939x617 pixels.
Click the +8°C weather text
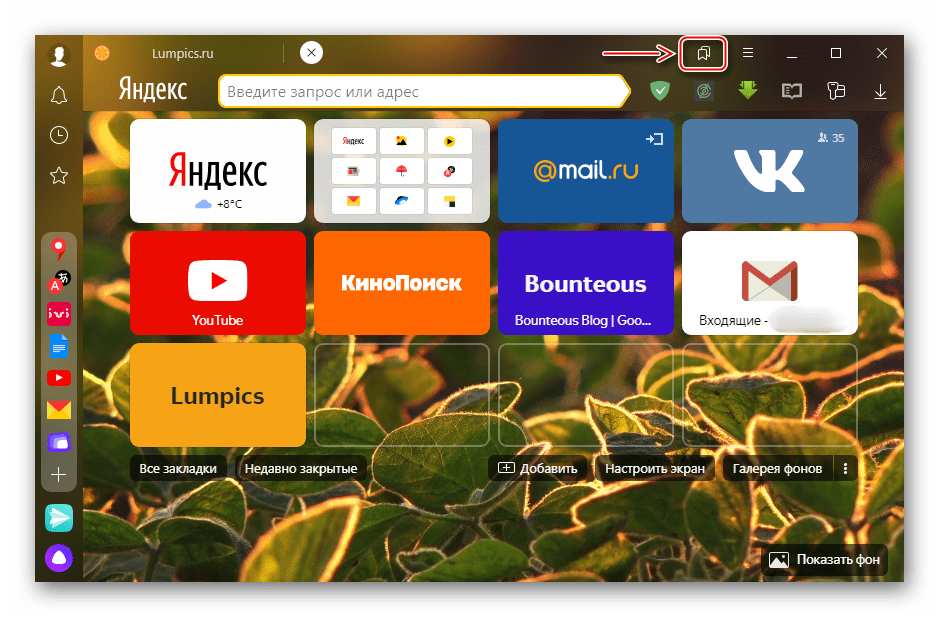(x=229, y=204)
